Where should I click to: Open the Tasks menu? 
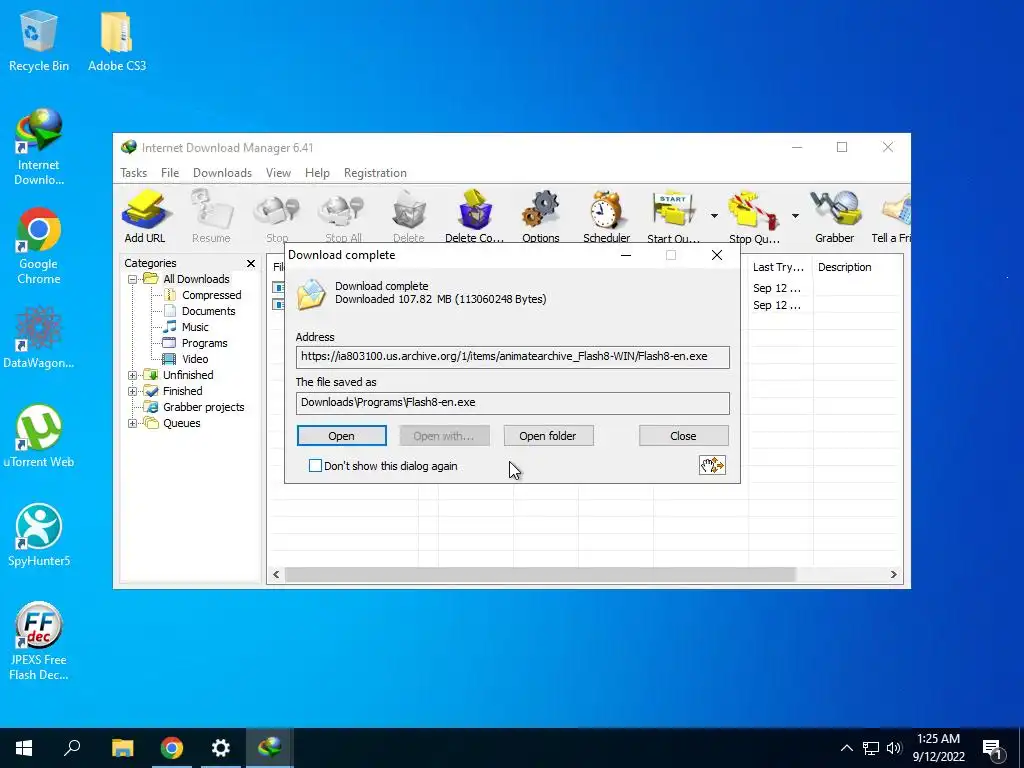point(133,173)
